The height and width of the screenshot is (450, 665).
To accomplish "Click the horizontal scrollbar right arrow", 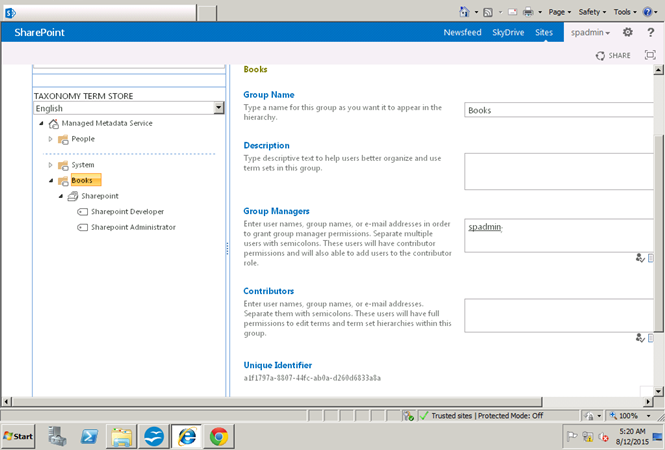I will (648, 401).
